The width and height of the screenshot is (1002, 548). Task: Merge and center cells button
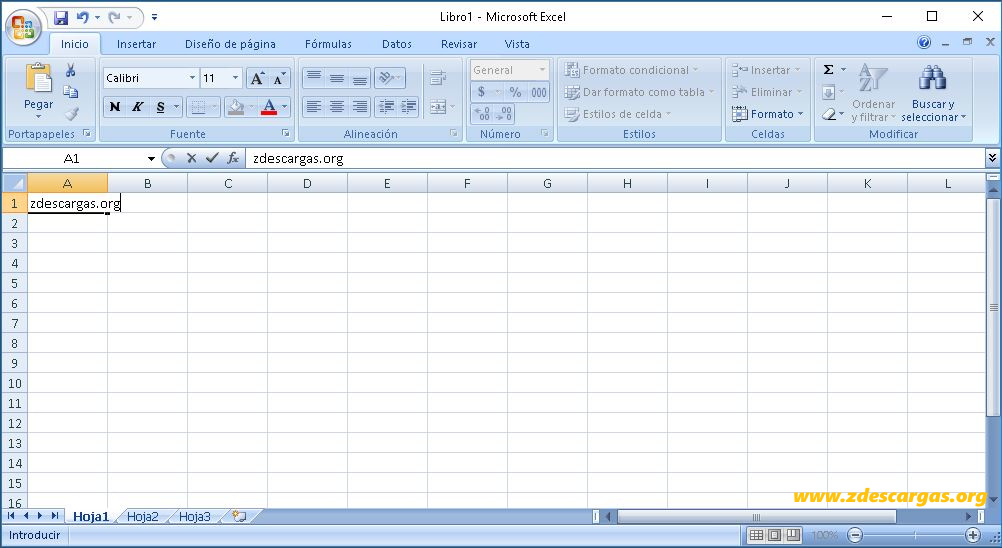(x=438, y=107)
